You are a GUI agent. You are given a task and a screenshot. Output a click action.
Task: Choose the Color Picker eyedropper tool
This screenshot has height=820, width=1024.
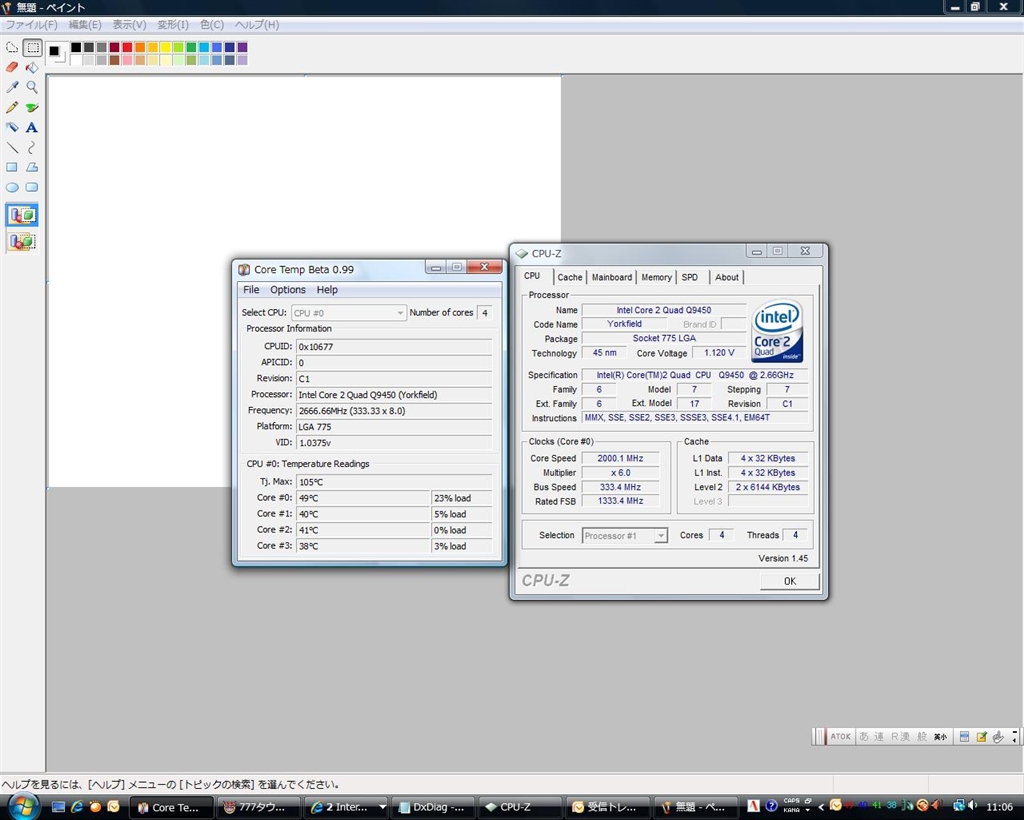pos(12,87)
